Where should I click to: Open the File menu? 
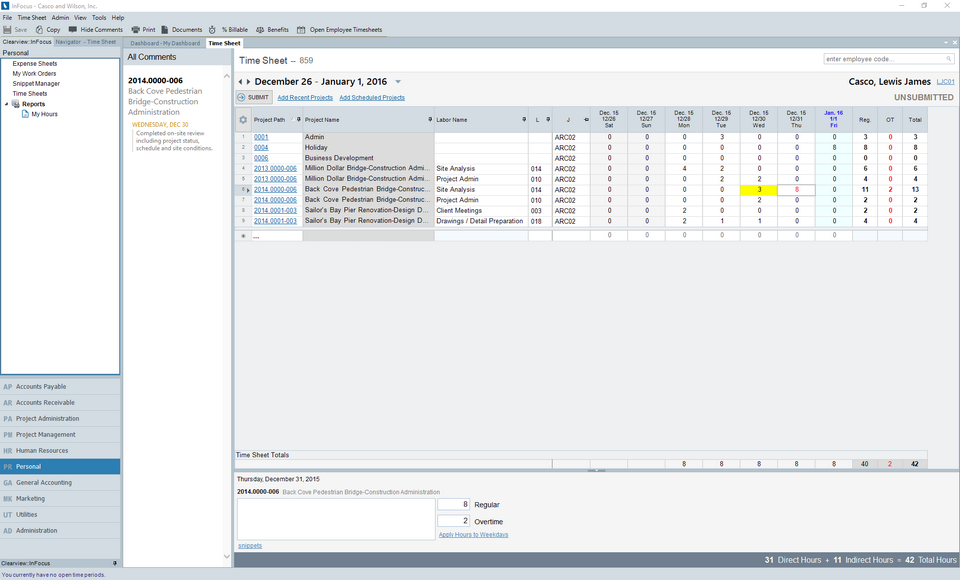point(7,18)
